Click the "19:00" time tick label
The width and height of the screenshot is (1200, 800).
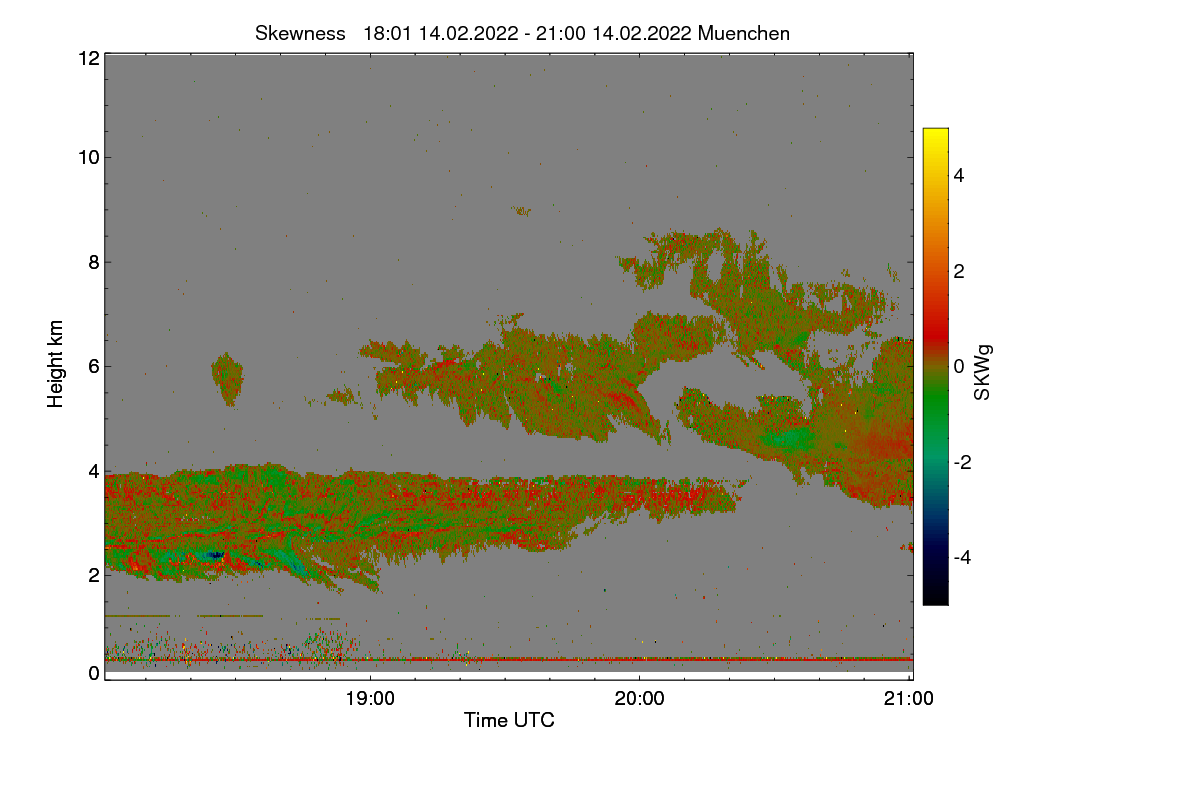[x=370, y=699]
